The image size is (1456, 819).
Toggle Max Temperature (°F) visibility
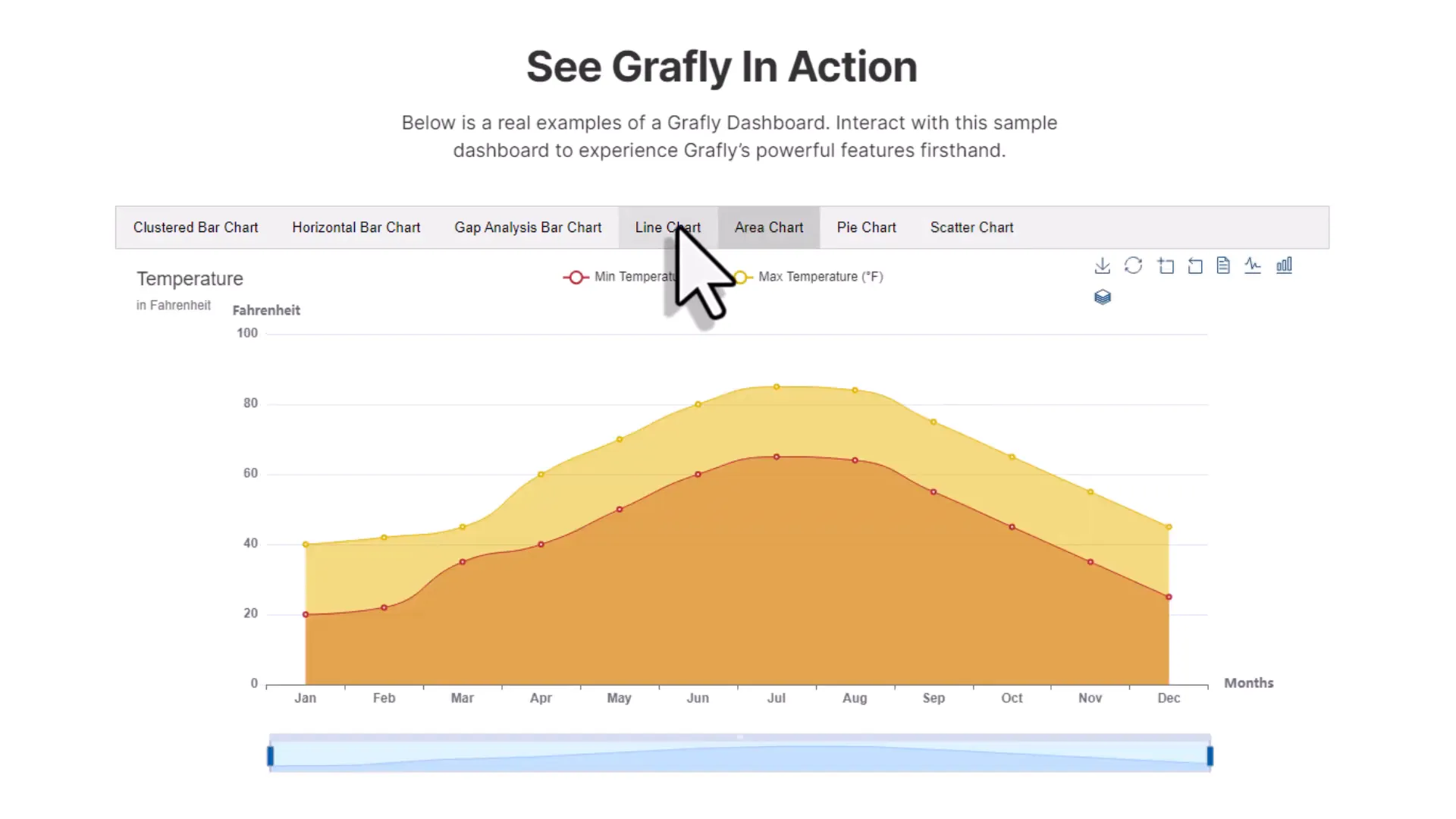click(x=819, y=277)
